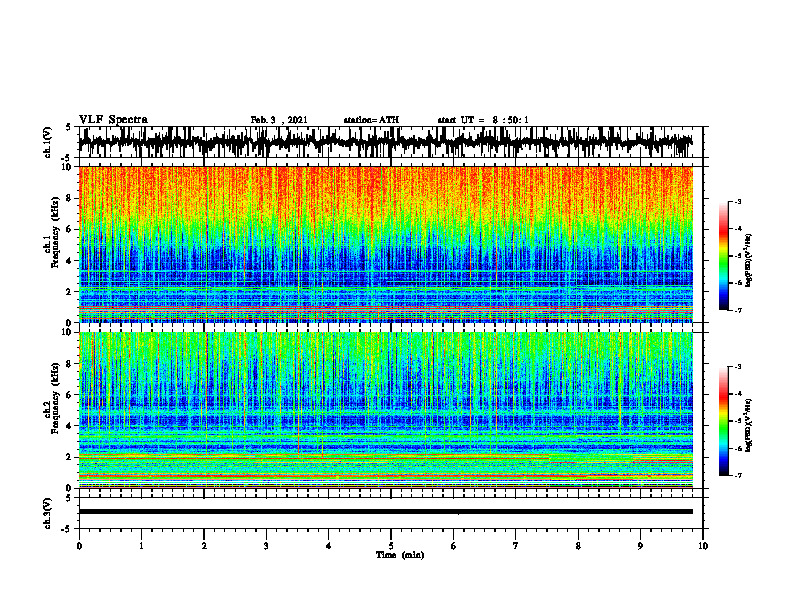The height and width of the screenshot is (612, 792).
Task: Click the -5 V tick on ch.1(V) axis
Action: click(x=67, y=158)
